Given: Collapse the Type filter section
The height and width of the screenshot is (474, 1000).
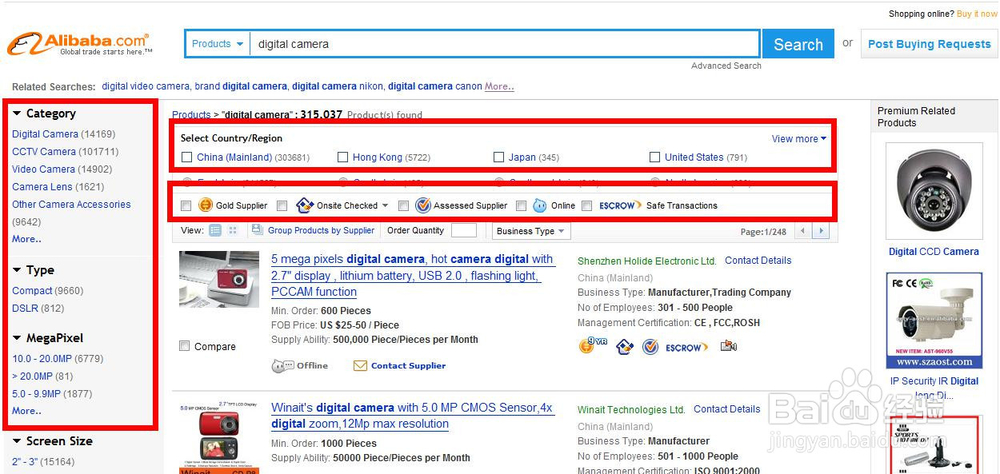Looking at the screenshot, I should tap(17, 270).
